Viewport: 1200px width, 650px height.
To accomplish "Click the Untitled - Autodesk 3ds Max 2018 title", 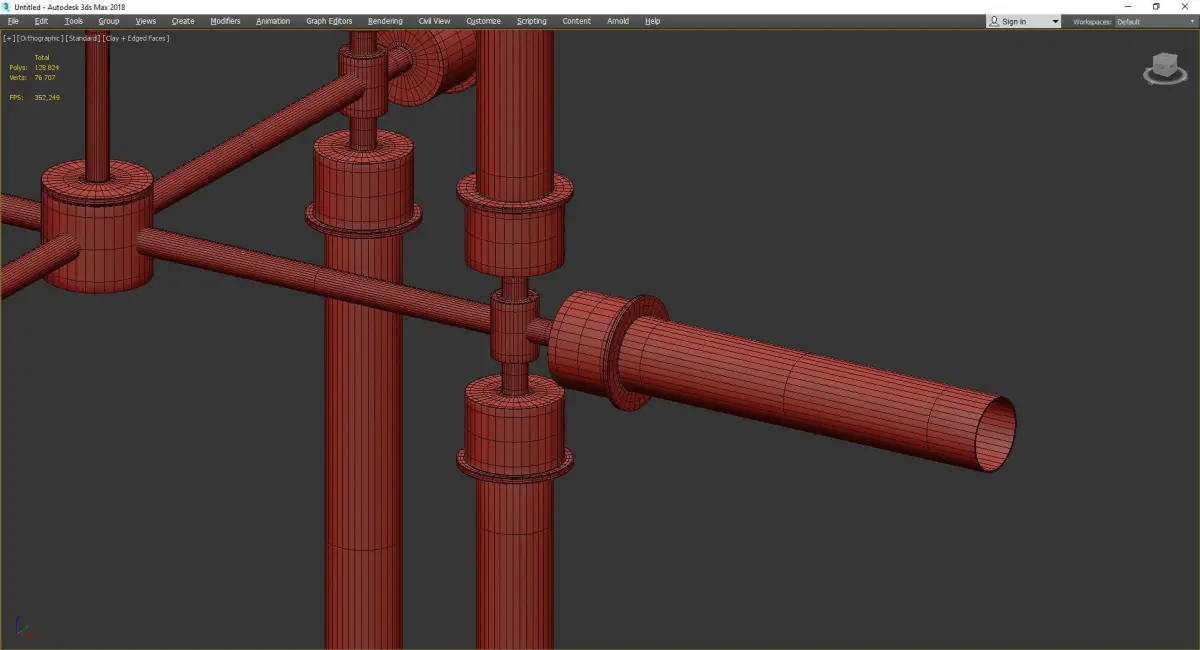I will pos(70,7).
